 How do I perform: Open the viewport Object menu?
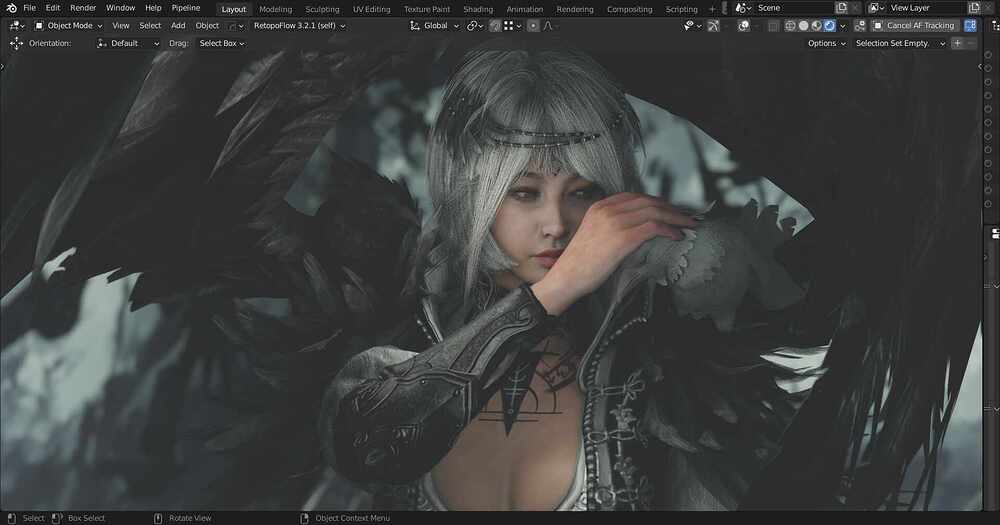click(207, 26)
